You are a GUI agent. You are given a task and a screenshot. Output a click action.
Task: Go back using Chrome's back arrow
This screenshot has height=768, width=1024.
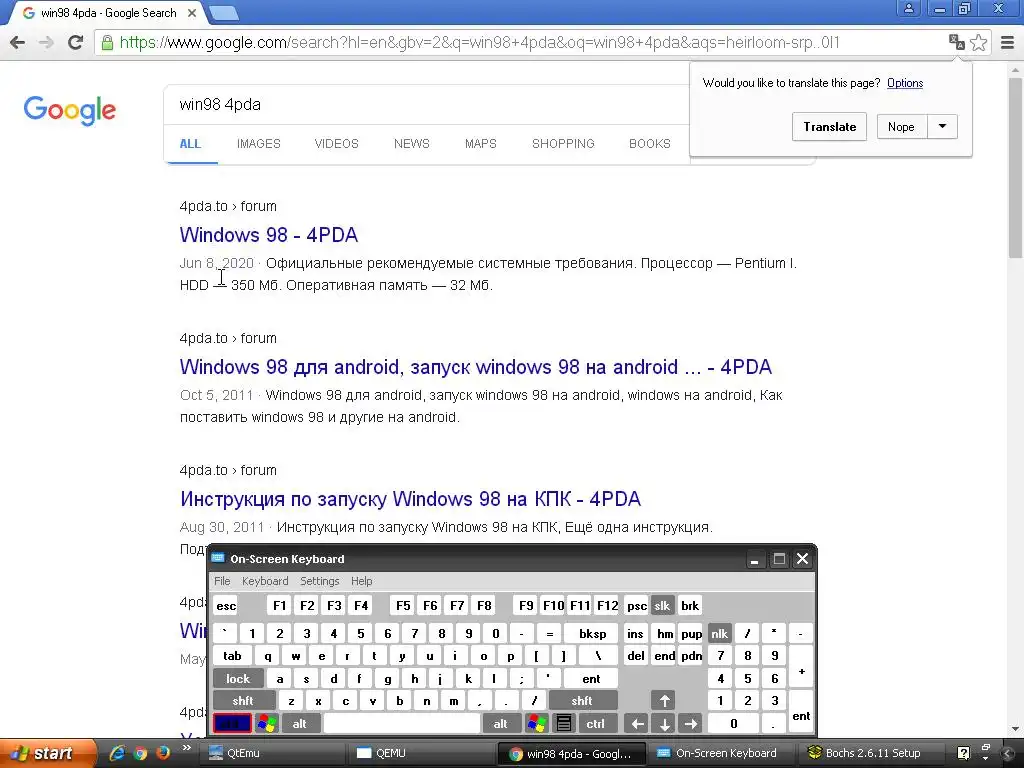click(18, 42)
